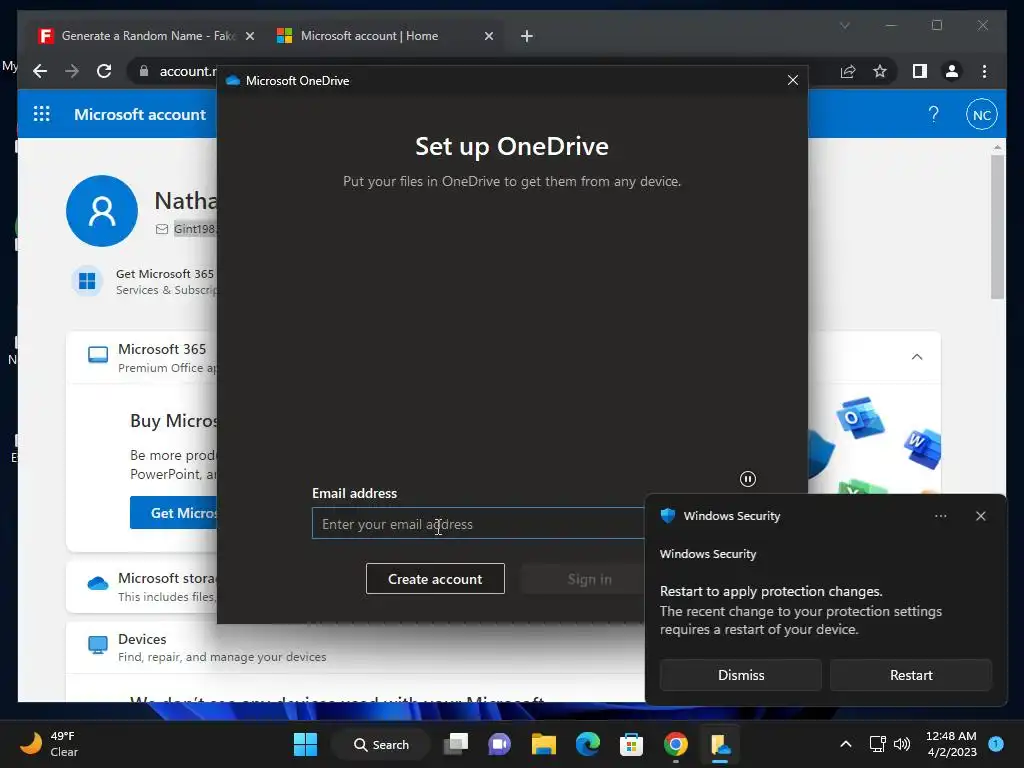
Task: Open Windows Security notification options menu
Action: point(940,516)
